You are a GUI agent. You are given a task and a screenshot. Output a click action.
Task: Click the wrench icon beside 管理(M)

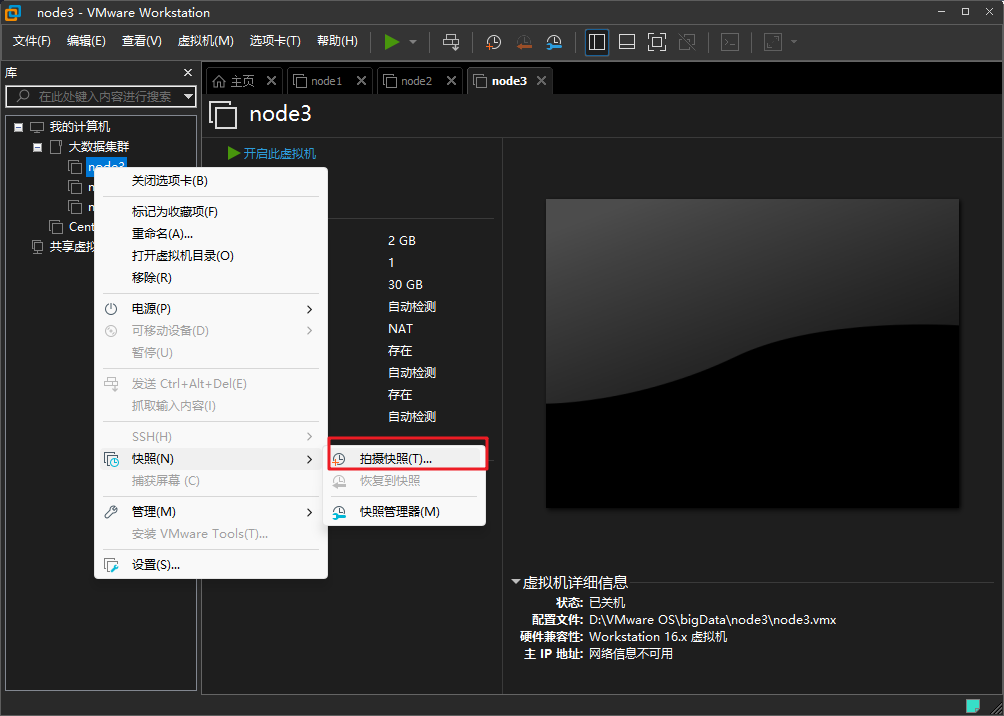click(x=111, y=512)
